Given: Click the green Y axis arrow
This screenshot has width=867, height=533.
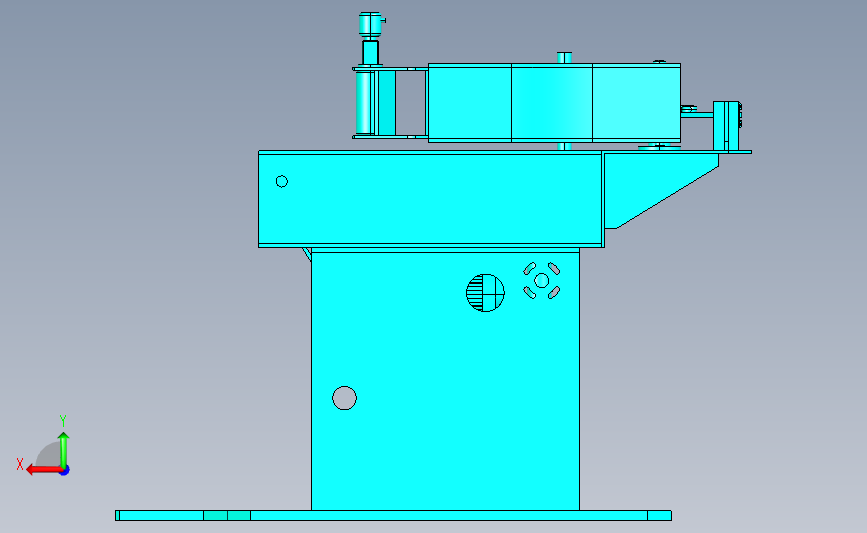Looking at the screenshot, I should tap(64, 450).
